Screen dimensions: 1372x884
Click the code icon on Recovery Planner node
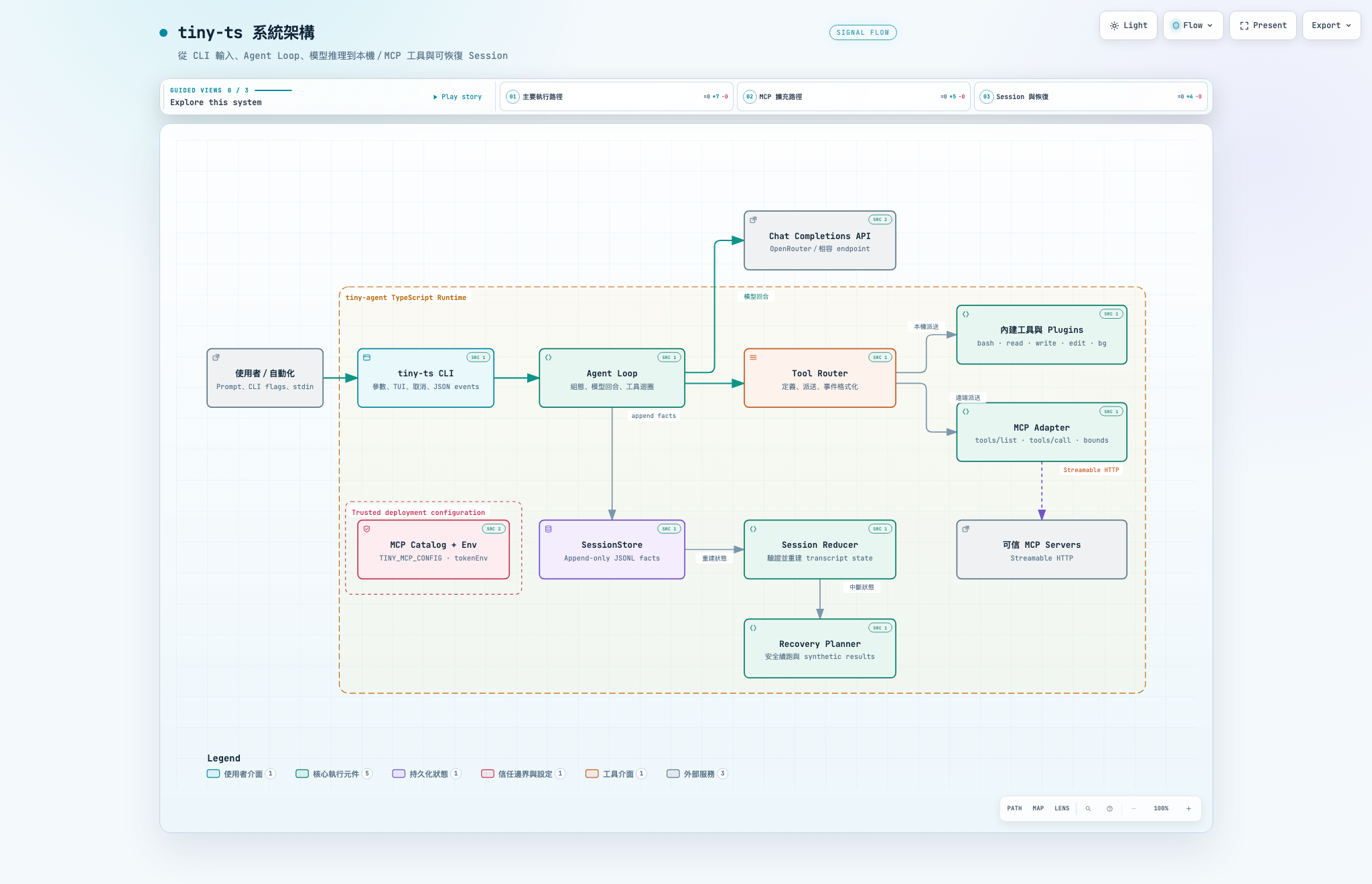[753, 628]
